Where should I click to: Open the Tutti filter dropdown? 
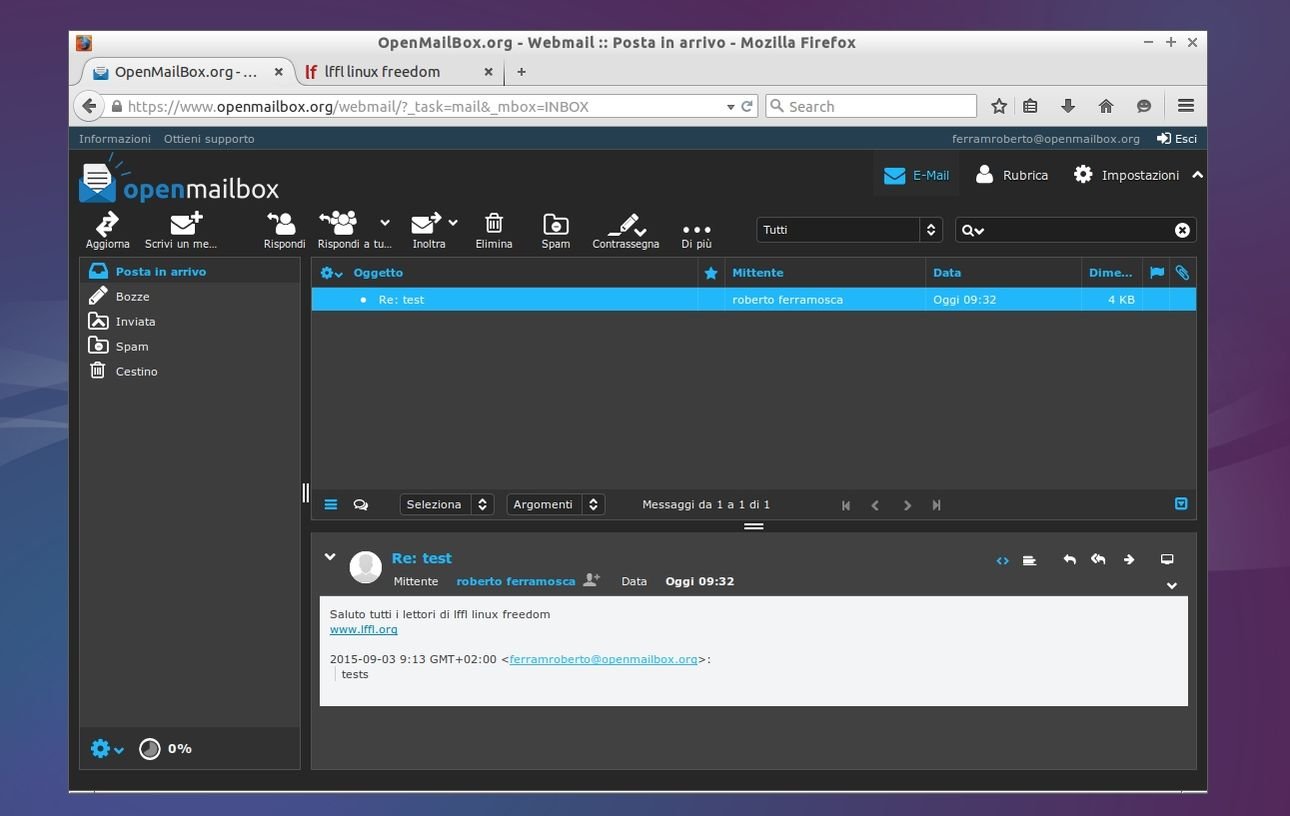848,230
